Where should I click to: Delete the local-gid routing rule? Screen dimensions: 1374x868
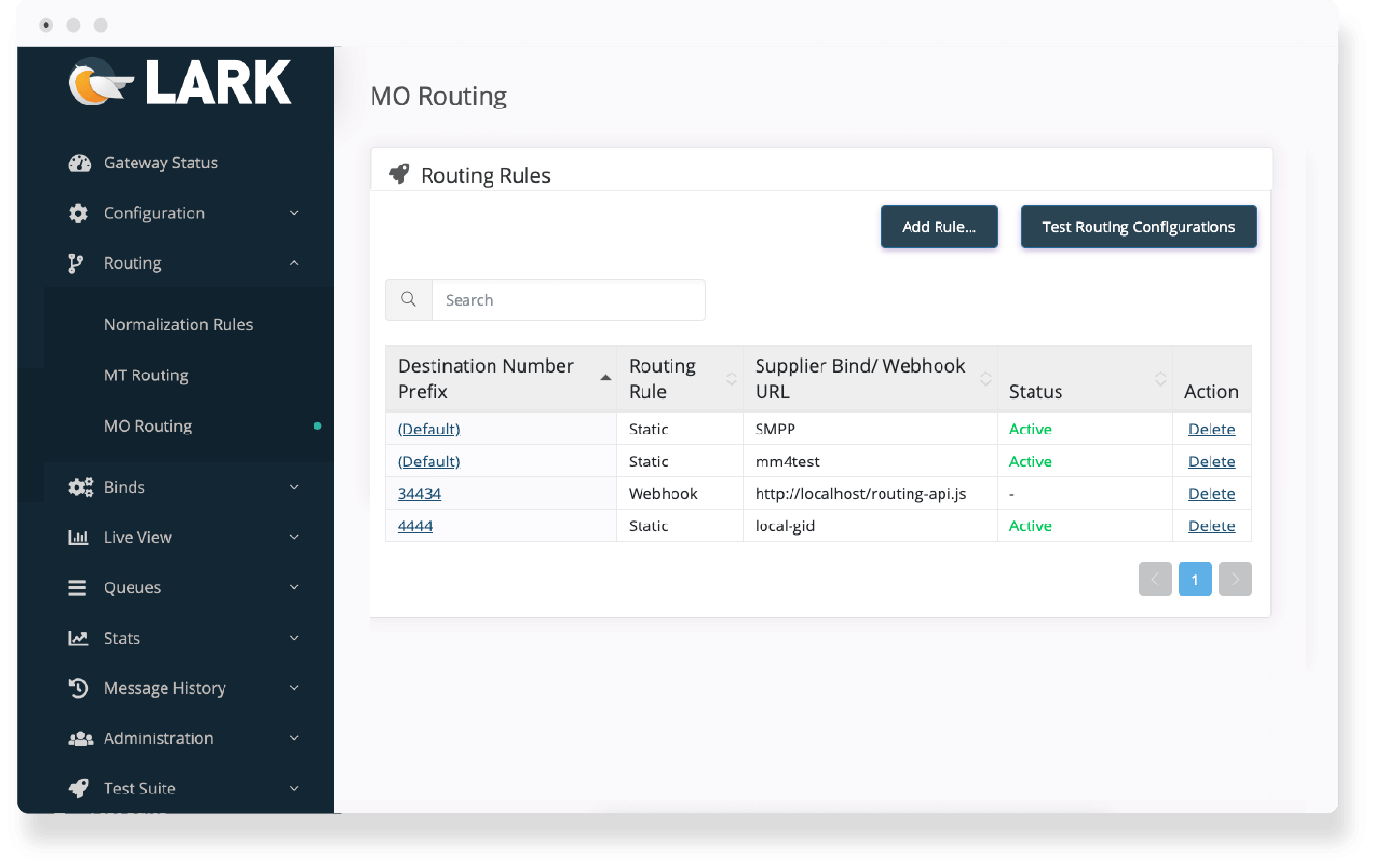tap(1211, 525)
